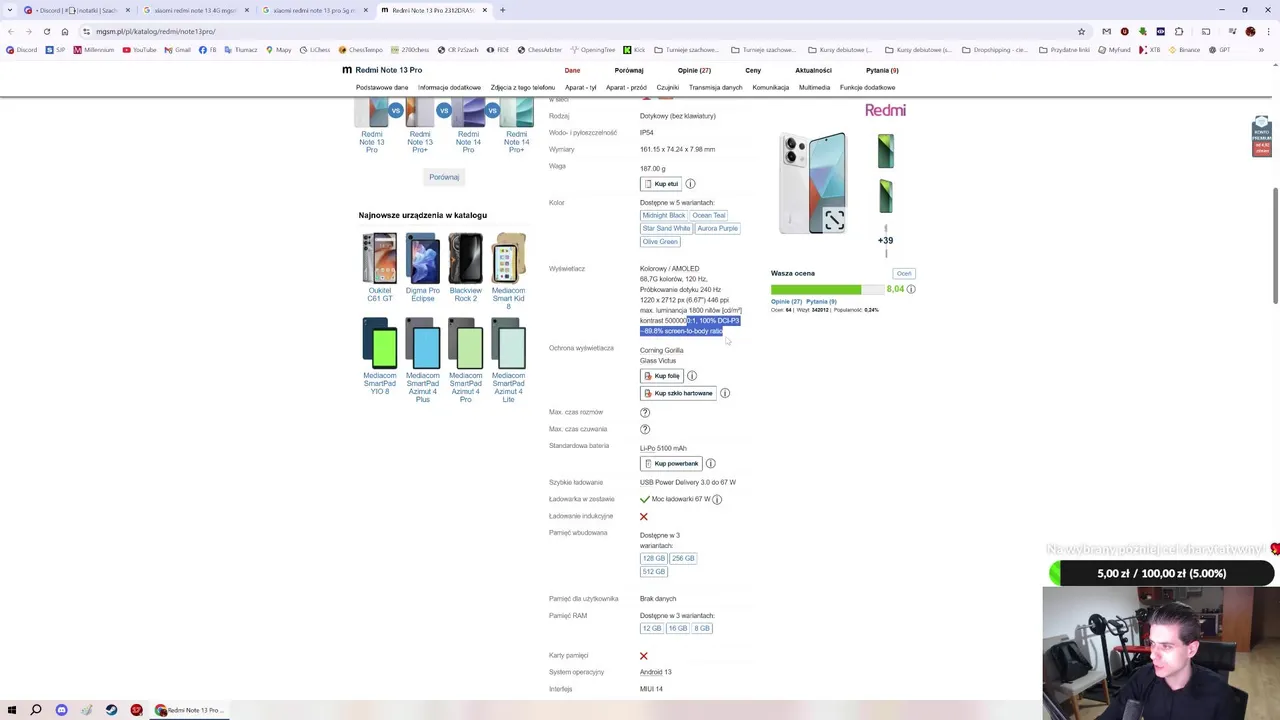Open Aktualności page menu item
This screenshot has width=1280, height=720.
(x=813, y=70)
